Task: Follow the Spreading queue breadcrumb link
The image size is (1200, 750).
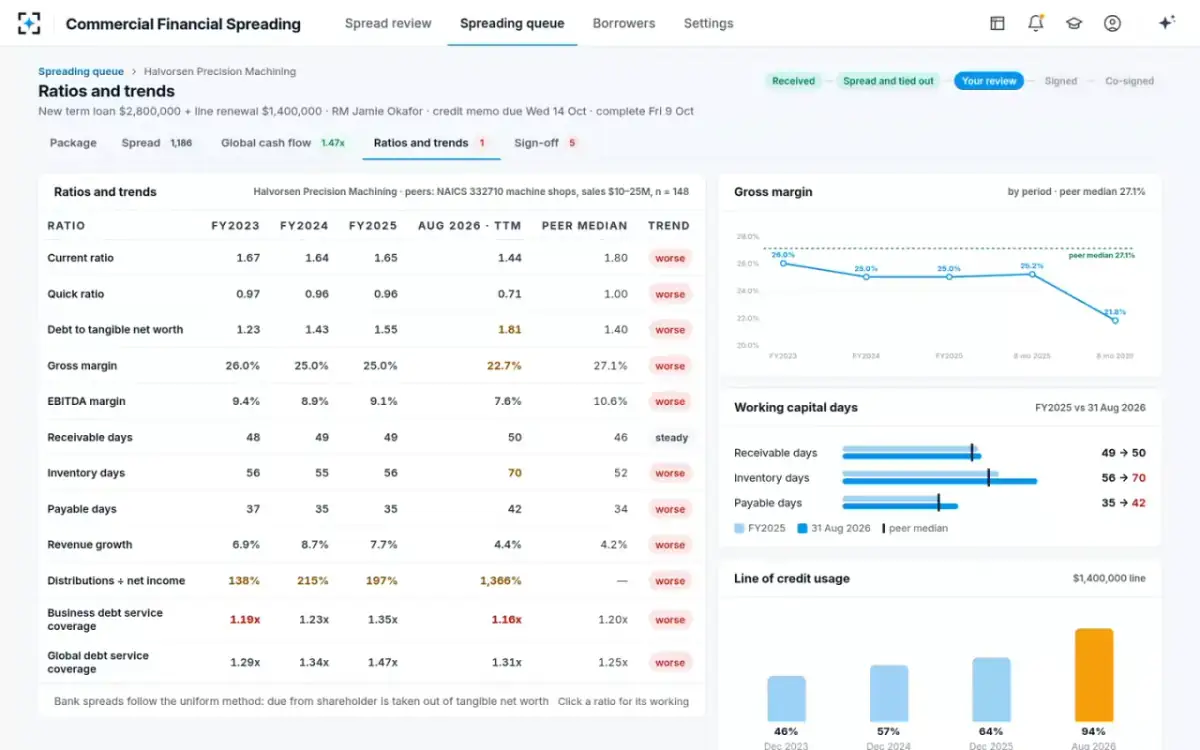Action: [81, 72]
